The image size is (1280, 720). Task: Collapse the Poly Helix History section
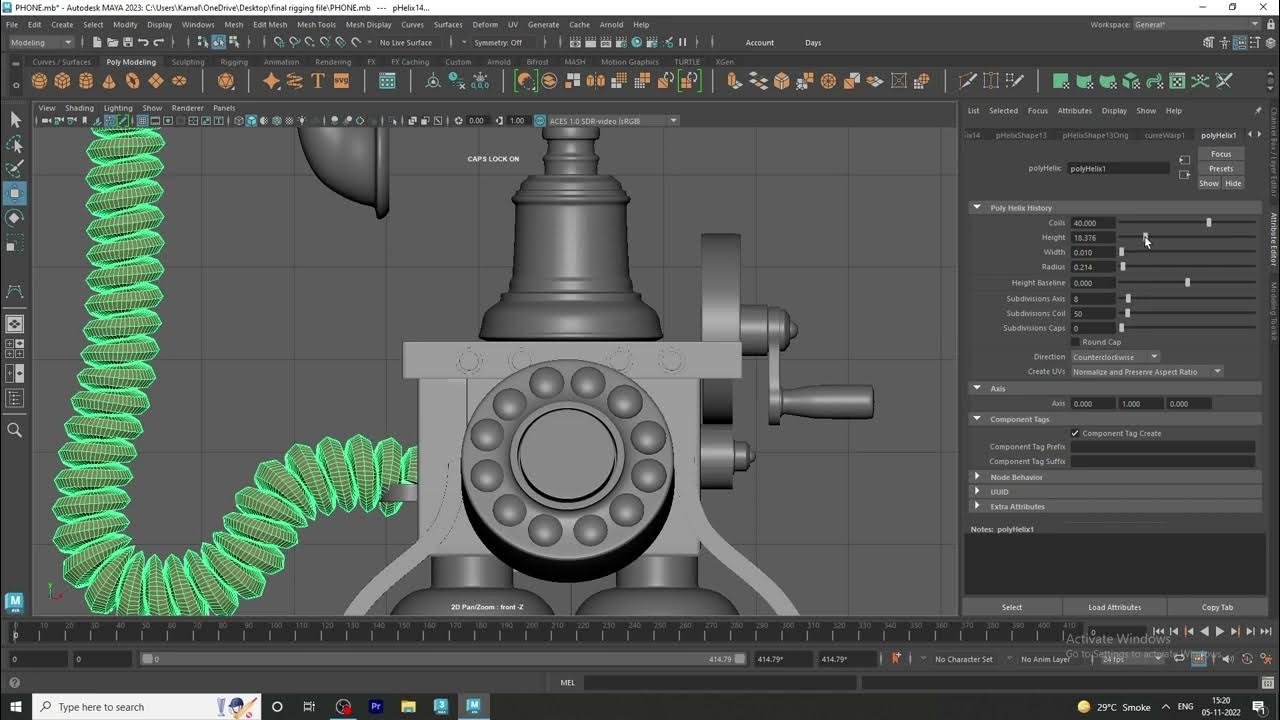coord(977,207)
